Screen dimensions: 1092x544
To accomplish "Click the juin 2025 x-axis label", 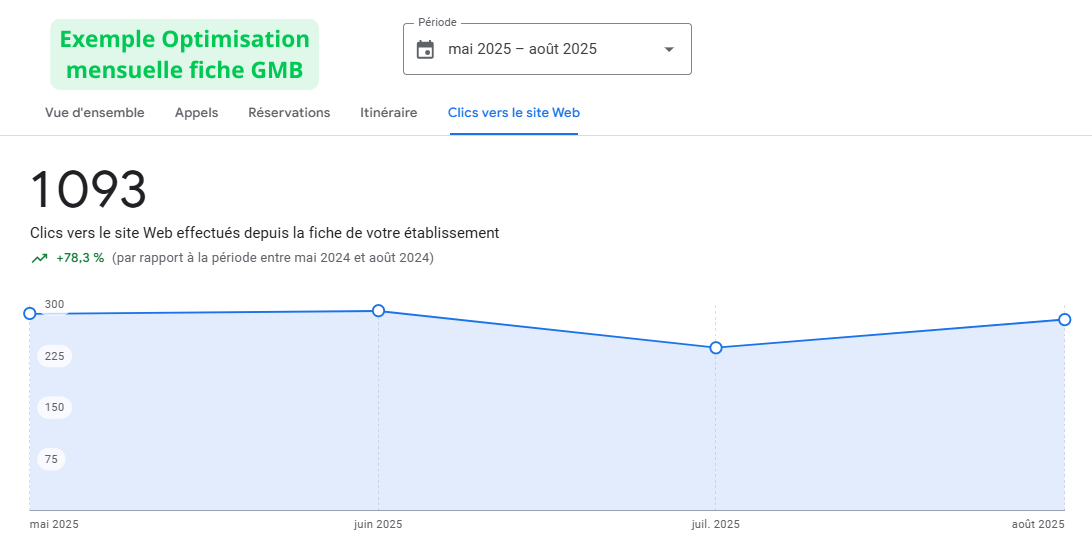I will [378, 524].
